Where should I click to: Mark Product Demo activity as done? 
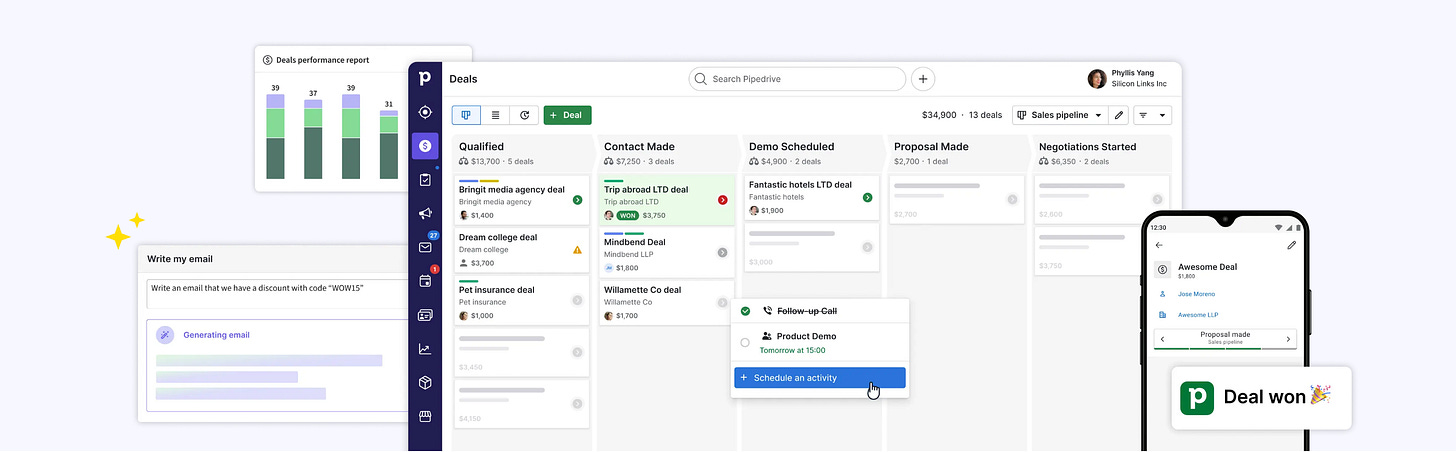click(745, 343)
